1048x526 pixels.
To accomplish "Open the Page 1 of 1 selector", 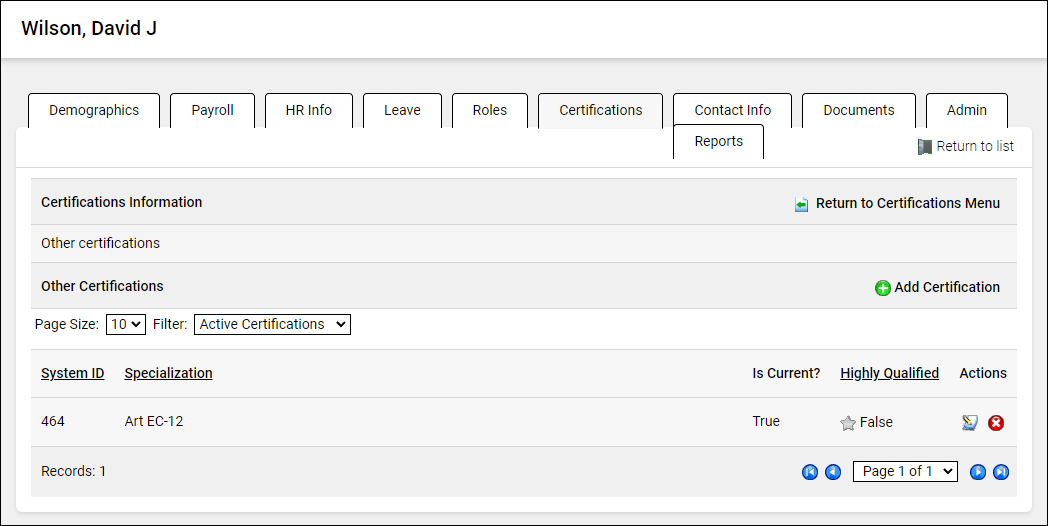I will click(x=905, y=471).
